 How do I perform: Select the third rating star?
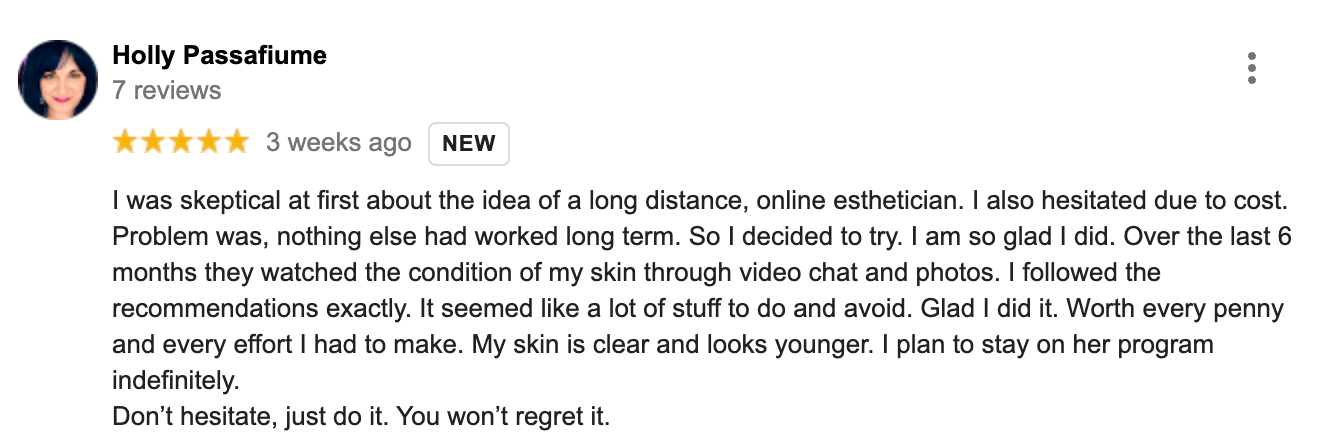(x=180, y=143)
